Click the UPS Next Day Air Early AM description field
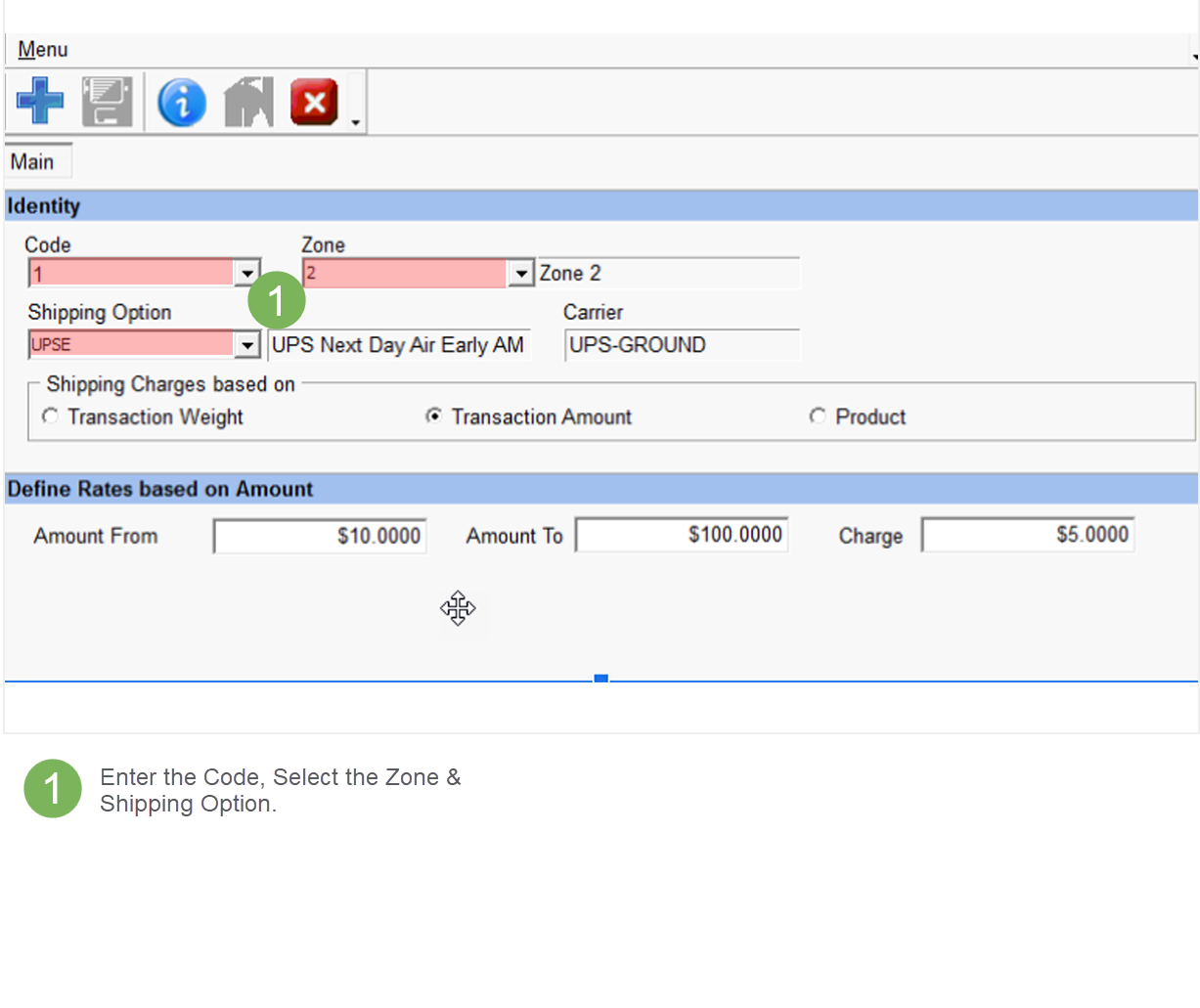 (x=399, y=345)
